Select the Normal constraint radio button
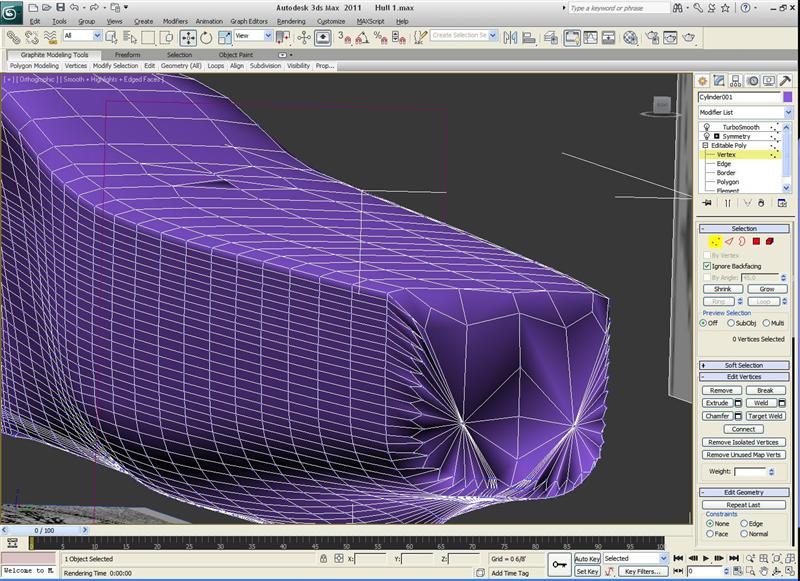This screenshot has width=800, height=581. [x=744, y=534]
